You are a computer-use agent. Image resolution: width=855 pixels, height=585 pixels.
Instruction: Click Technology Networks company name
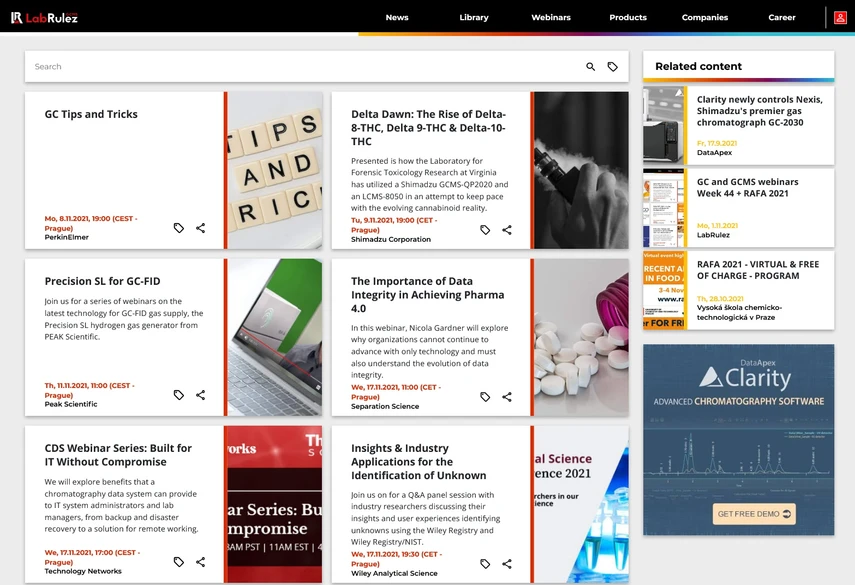(83, 571)
